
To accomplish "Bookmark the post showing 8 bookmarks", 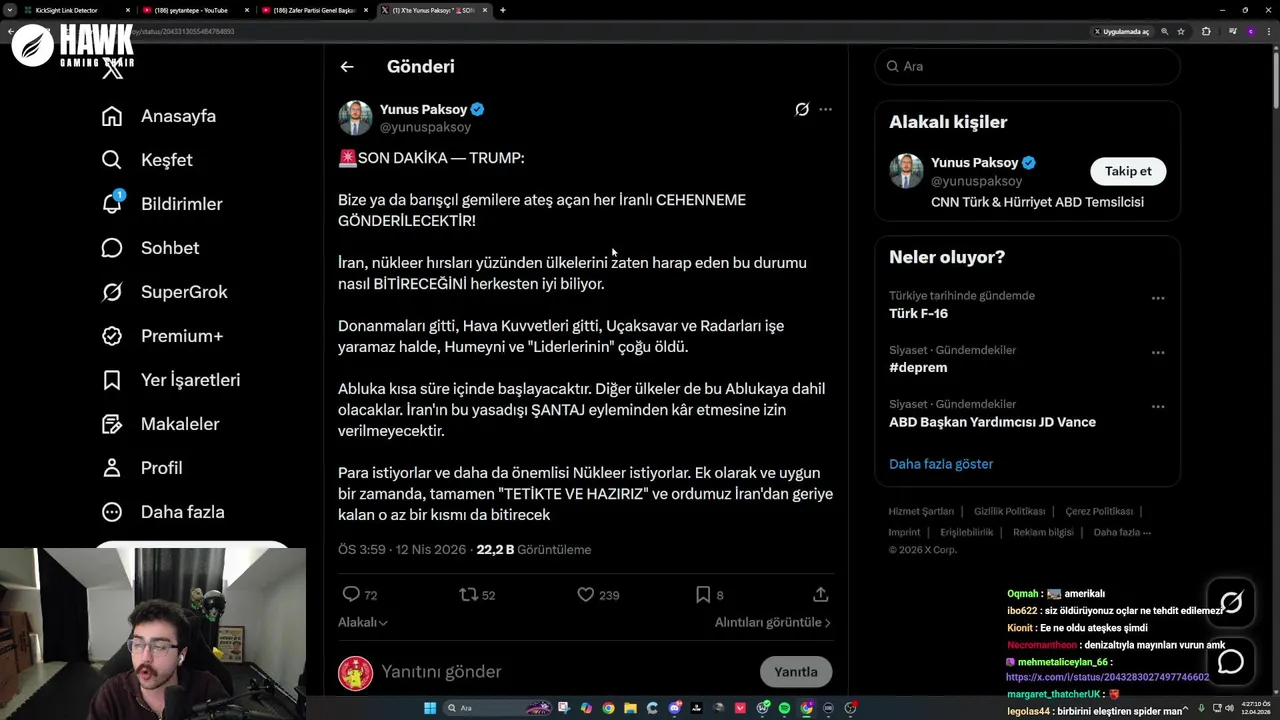I will (703, 594).
